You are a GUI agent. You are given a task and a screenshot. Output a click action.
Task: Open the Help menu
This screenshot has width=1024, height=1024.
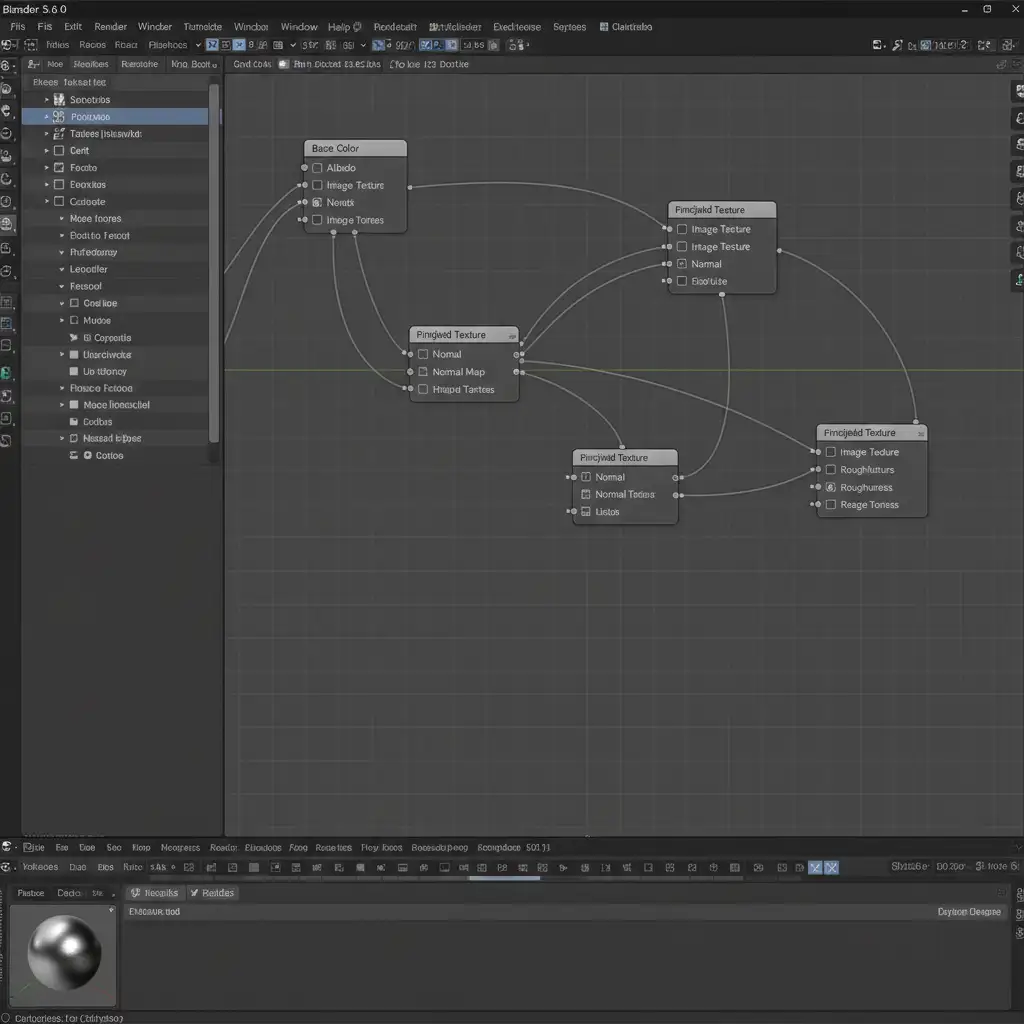pos(339,27)
